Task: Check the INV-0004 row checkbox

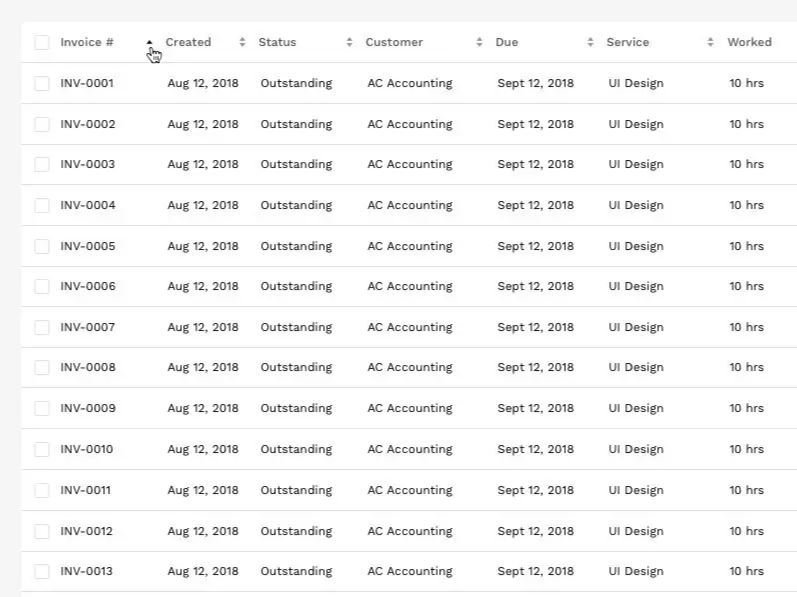Action: tap(42, 205)
